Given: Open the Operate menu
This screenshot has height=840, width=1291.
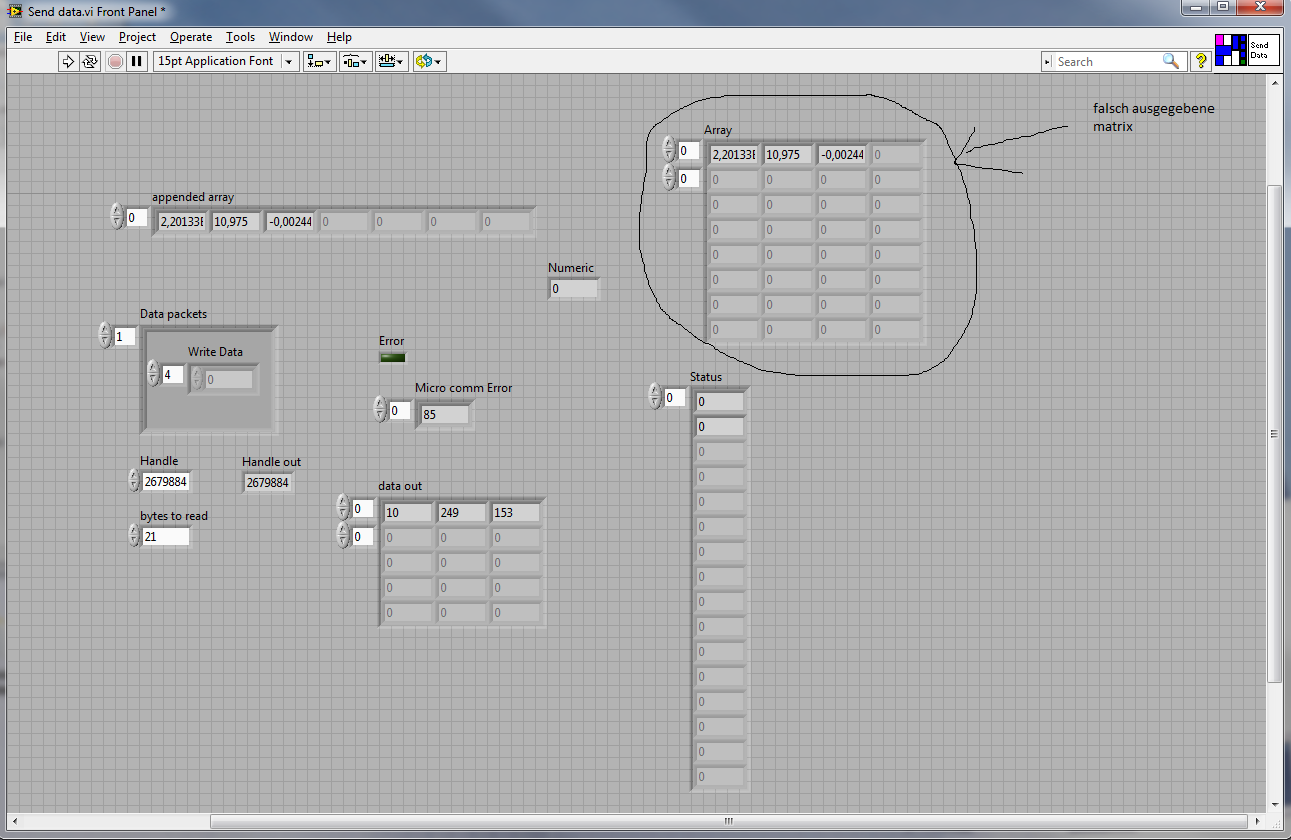Looking at the screenshot, I should coord(190,37).
